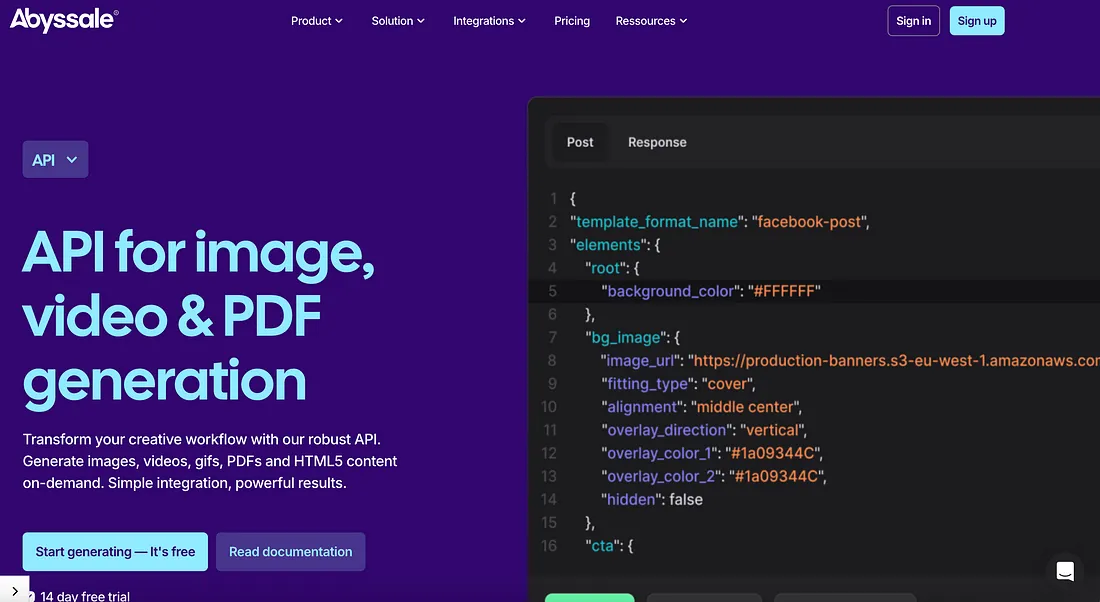Click the "overlay_color_2" key

click(x=660, y=476)
